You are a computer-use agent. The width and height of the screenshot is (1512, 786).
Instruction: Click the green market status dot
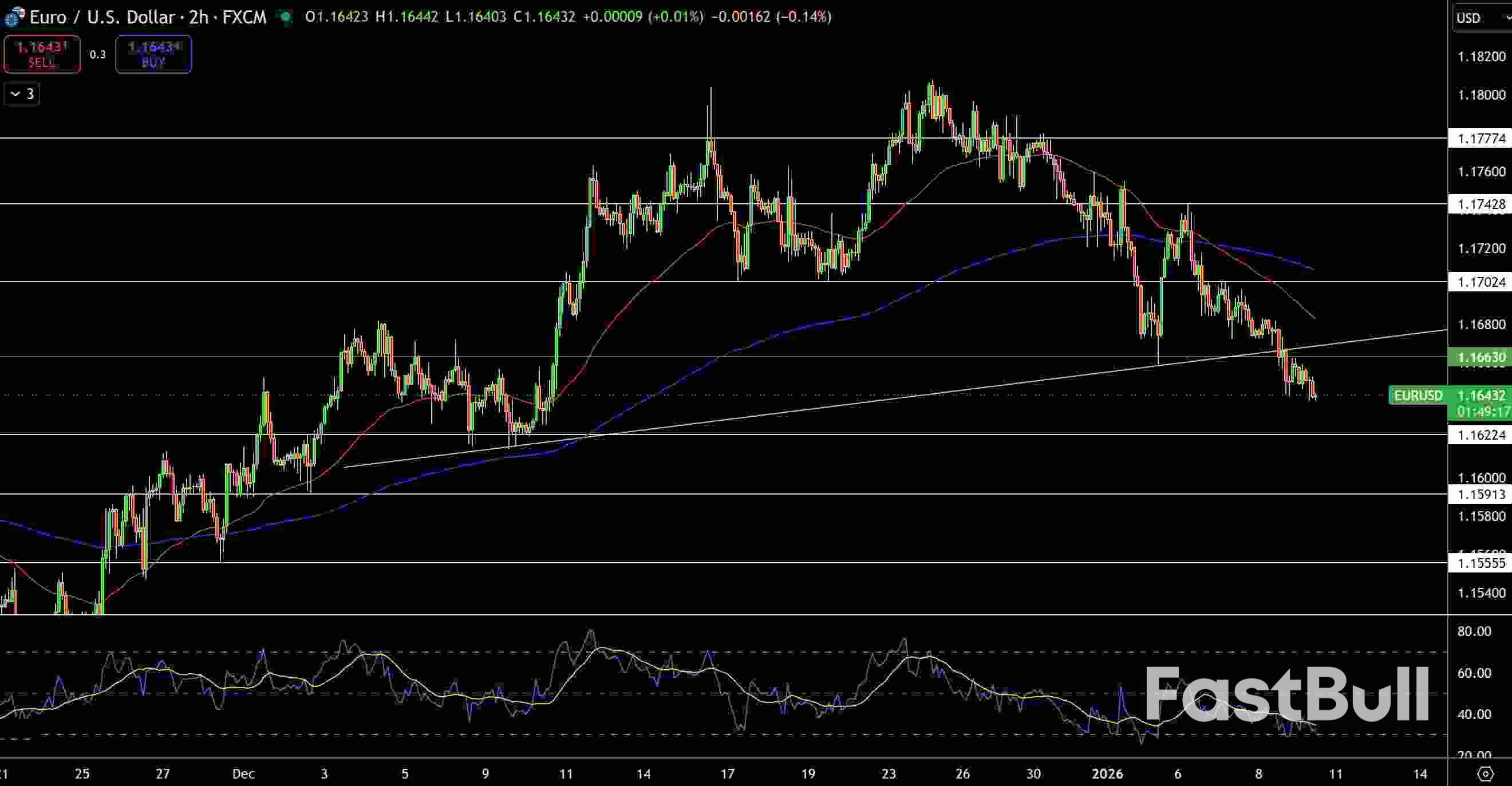coord(286,17)
